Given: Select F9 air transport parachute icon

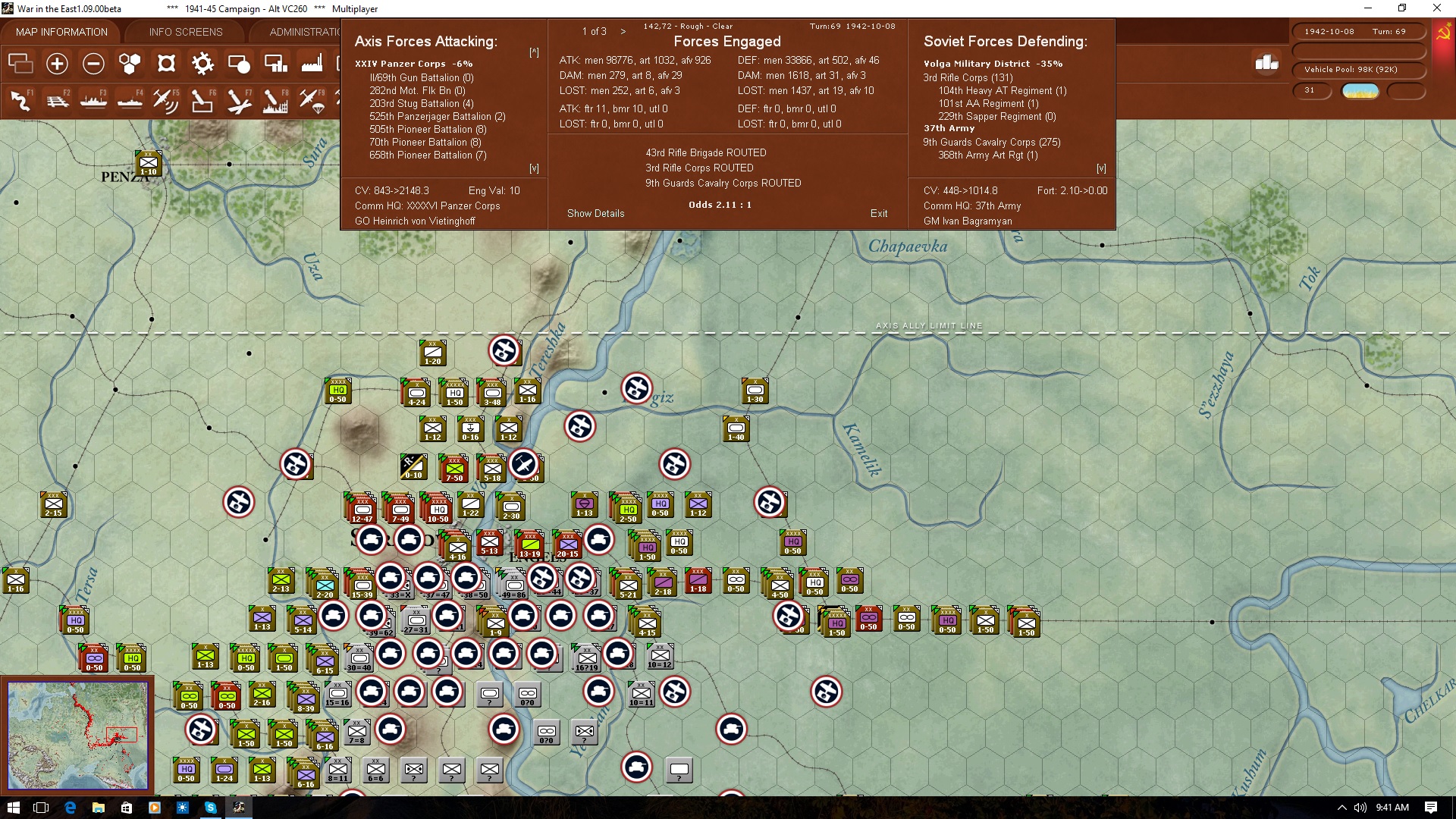Looking at the screenshot, I should point(312,100).
